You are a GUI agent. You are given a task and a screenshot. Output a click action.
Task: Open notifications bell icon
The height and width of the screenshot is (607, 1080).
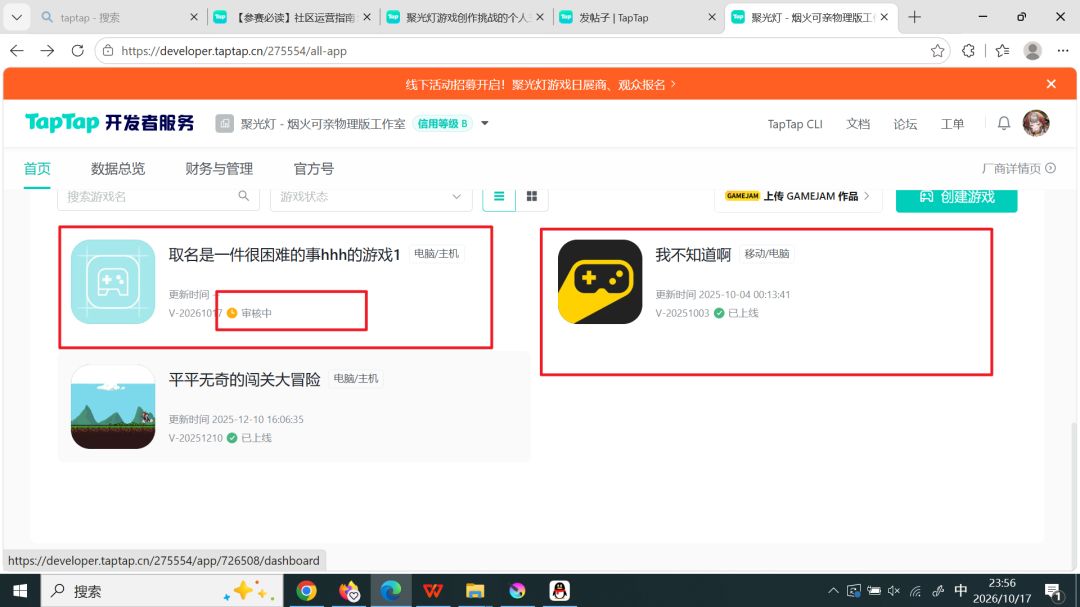(x=1004, y=123)
